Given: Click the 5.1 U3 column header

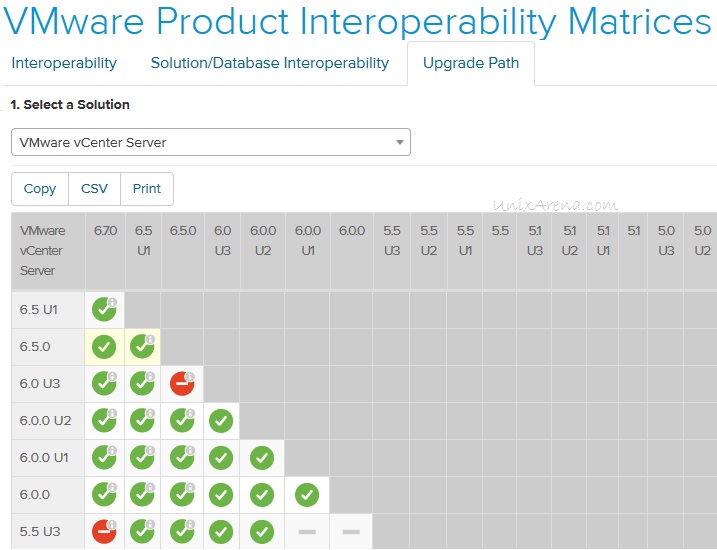Looking at the screenshot, I should pyautogui.click(x=535, y=251).
